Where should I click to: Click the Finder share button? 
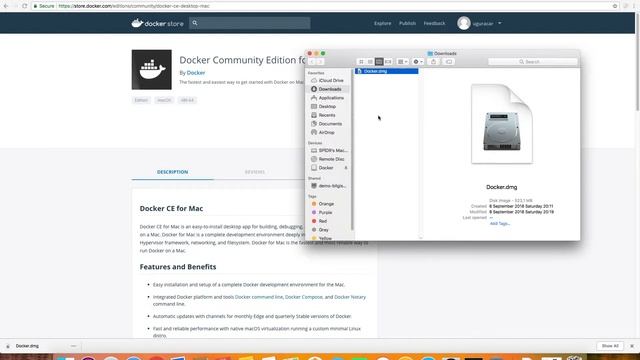[433, 62]
